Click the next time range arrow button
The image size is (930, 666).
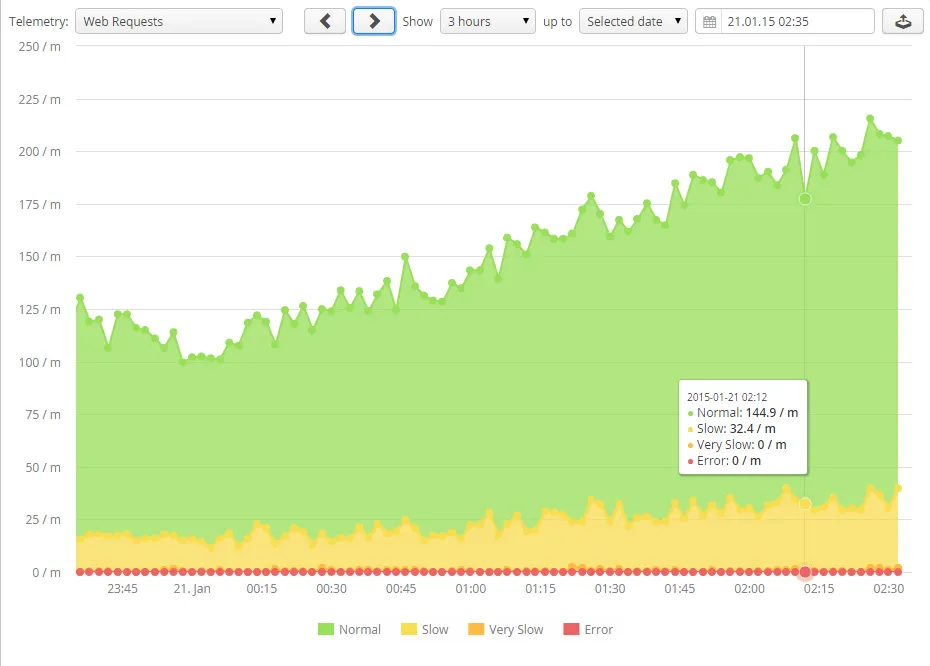click(x=374, y=21)
